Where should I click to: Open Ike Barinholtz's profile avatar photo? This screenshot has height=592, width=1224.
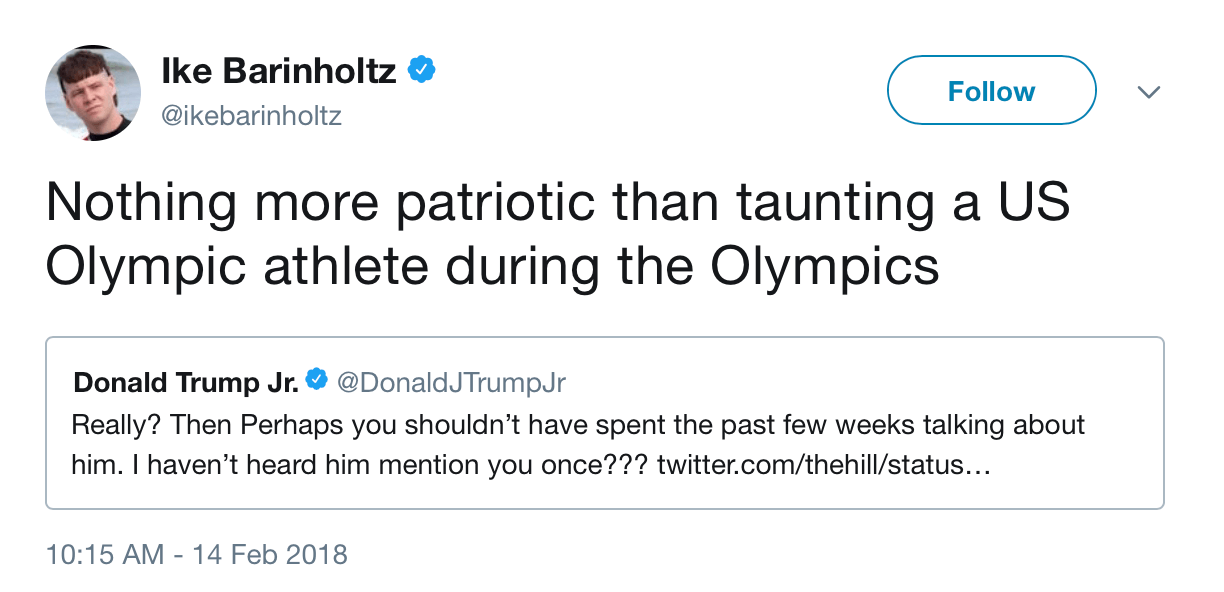coord(93,92)
